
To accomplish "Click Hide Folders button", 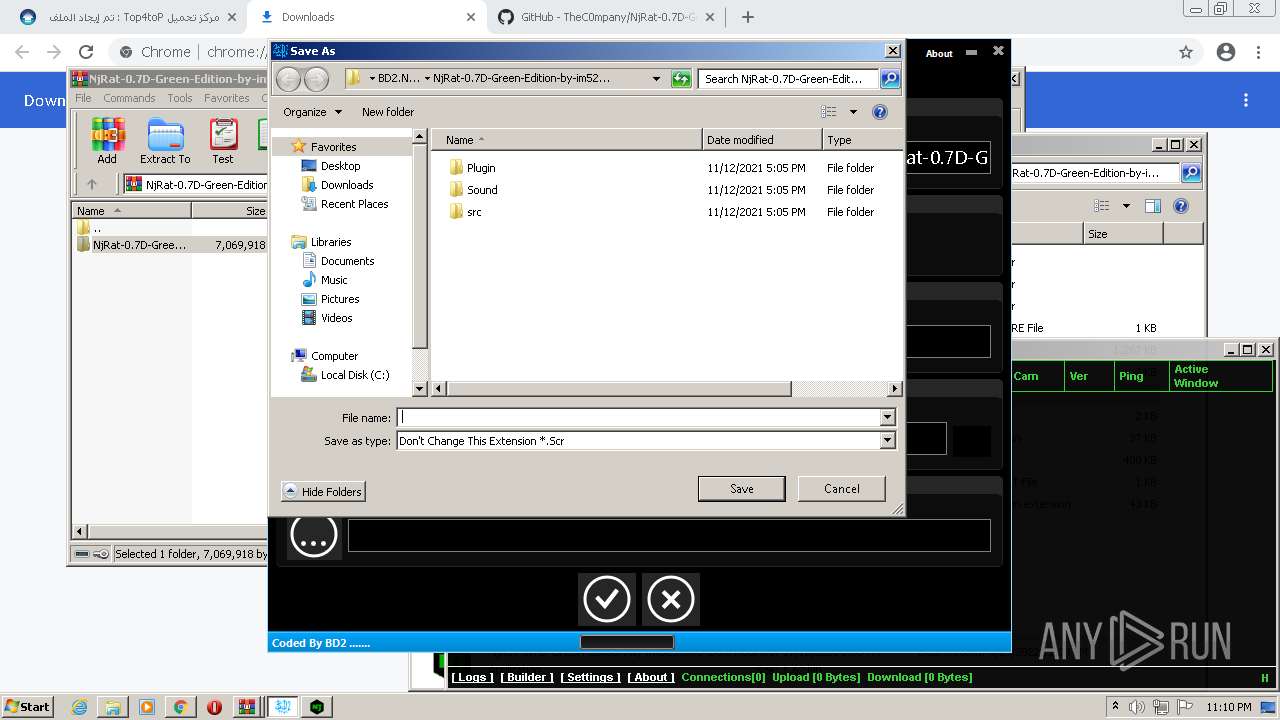I will pos(323,492).
